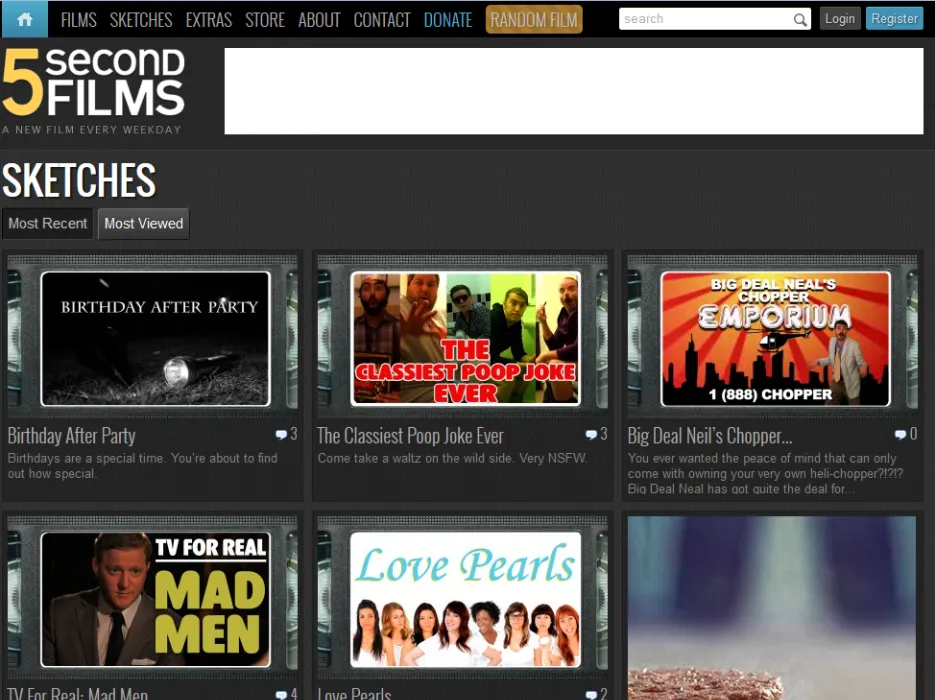Open the Films menu item
The width and height of the screenshot is (935, 700).
[79, 20]
